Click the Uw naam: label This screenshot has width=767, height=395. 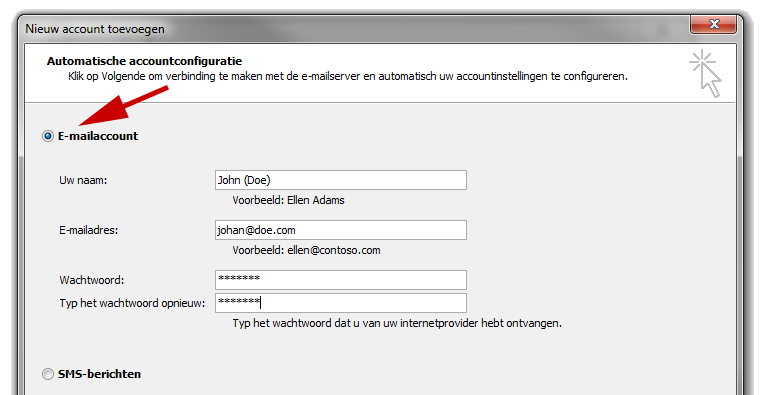(x=83, y=180)
